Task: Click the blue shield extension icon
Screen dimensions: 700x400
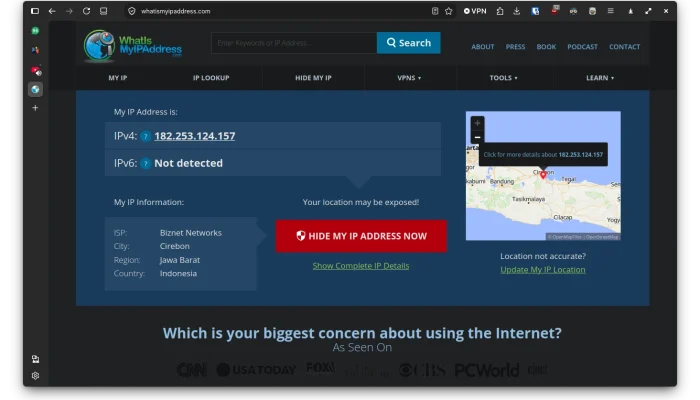Action: pos(535,11)
